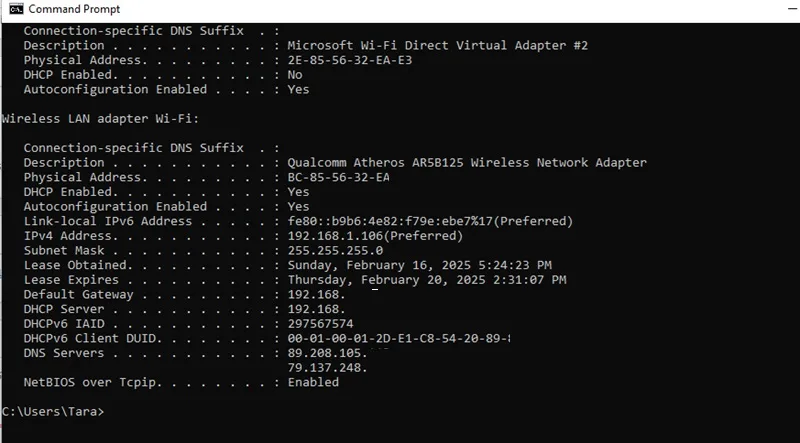The image size is (800, 443).
Task: Click the Command Prompt window title text
Action: tap(74, 9)
